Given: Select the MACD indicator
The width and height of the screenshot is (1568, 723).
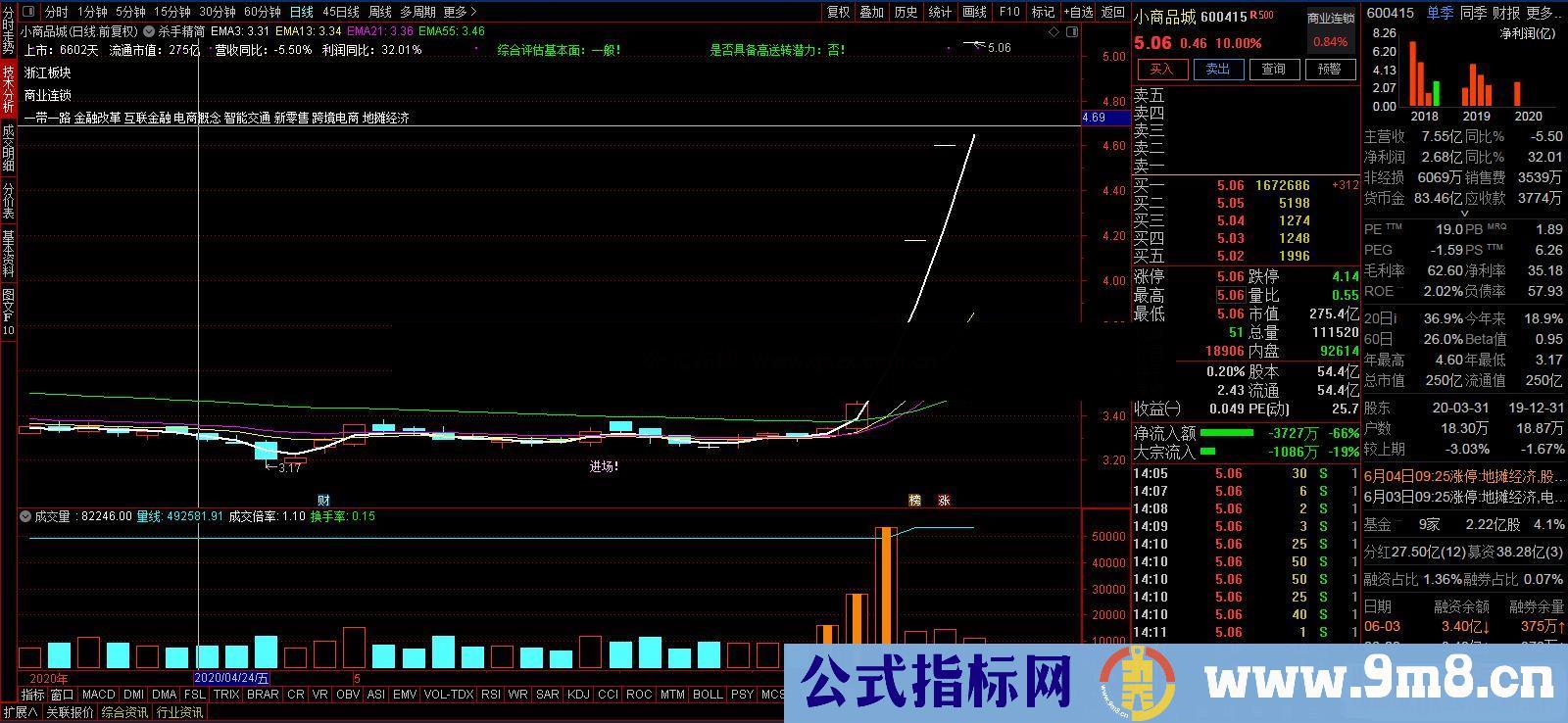Looking at the screenshot, I should click(x=99, y=695).
